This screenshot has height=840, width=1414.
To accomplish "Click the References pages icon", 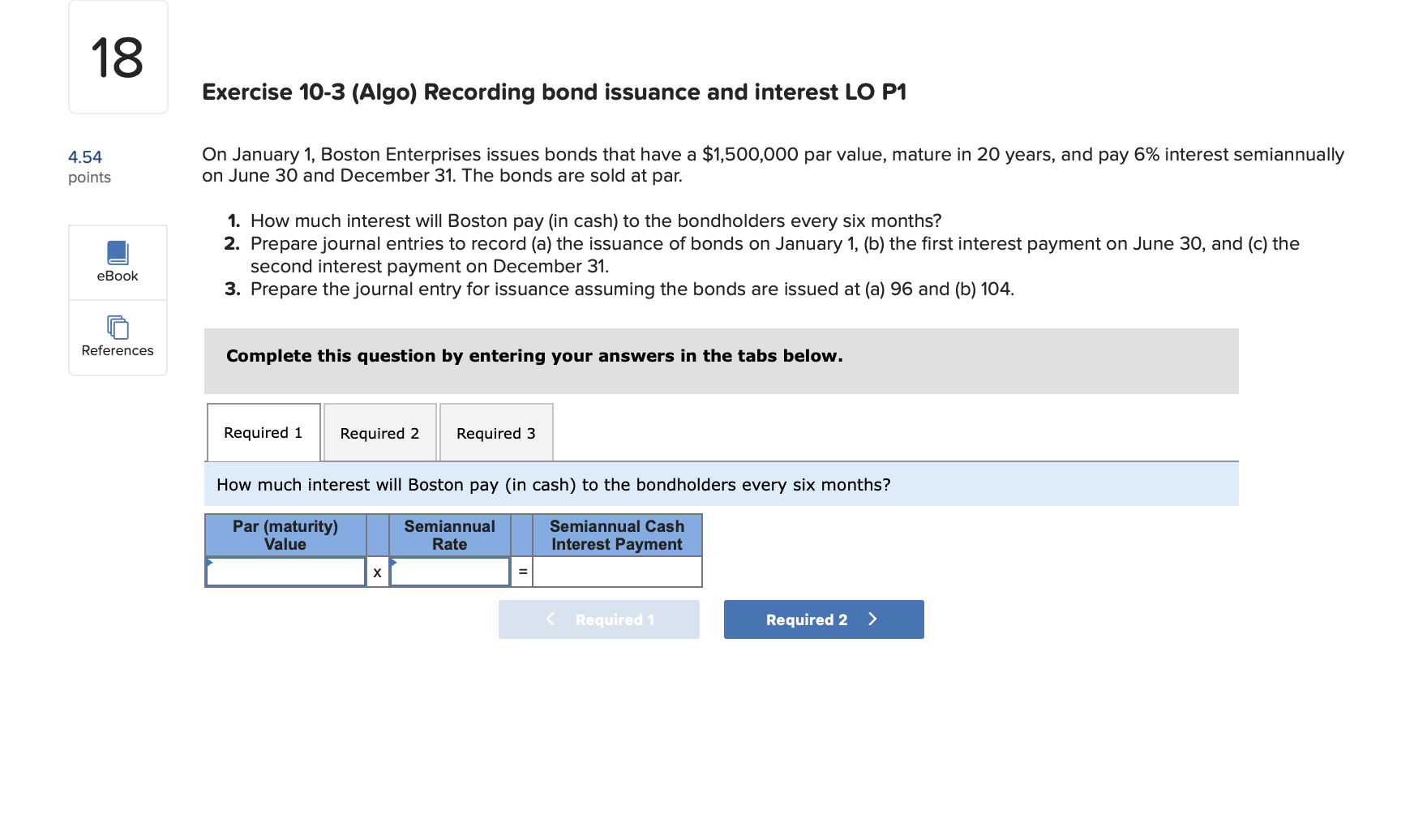I will (118, 327).
